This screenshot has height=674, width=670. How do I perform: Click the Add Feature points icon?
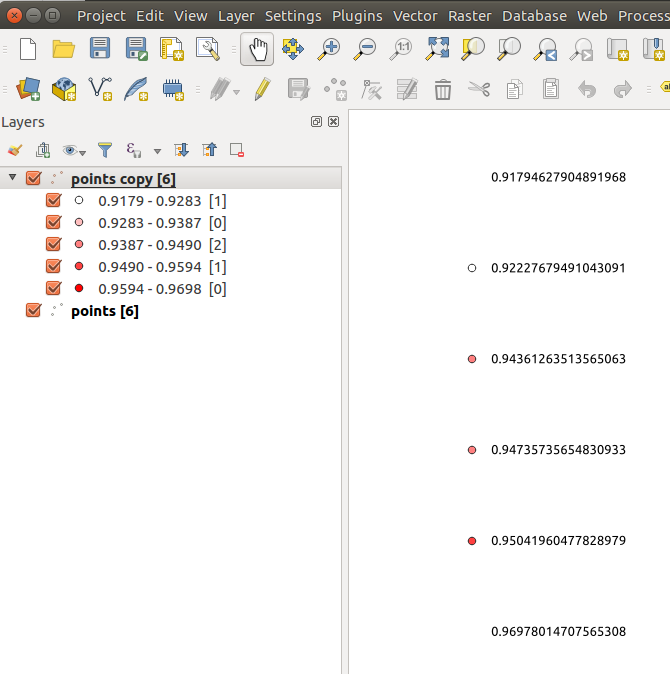[x=335, y=89]
